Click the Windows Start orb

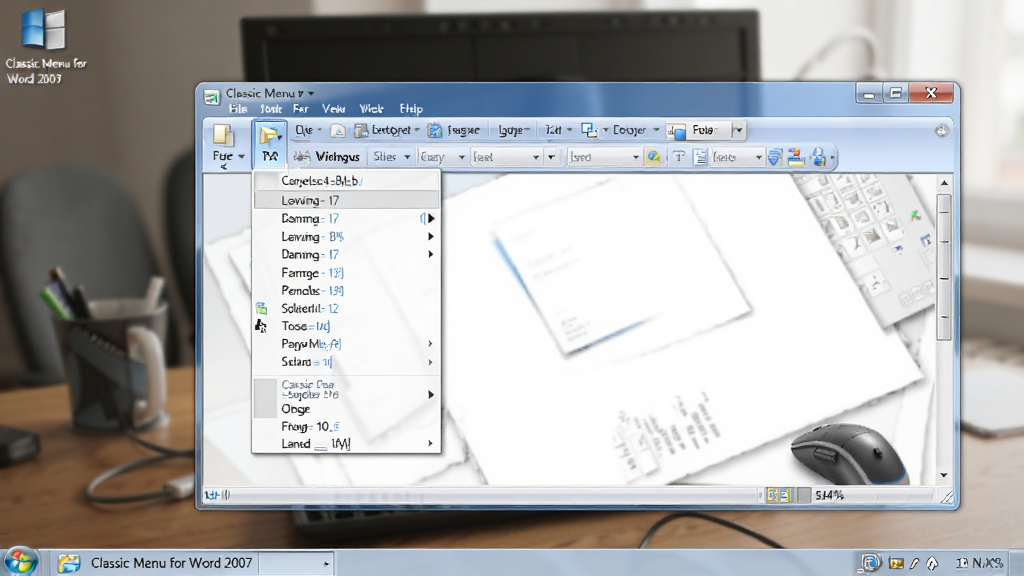(x=20, y=562)
